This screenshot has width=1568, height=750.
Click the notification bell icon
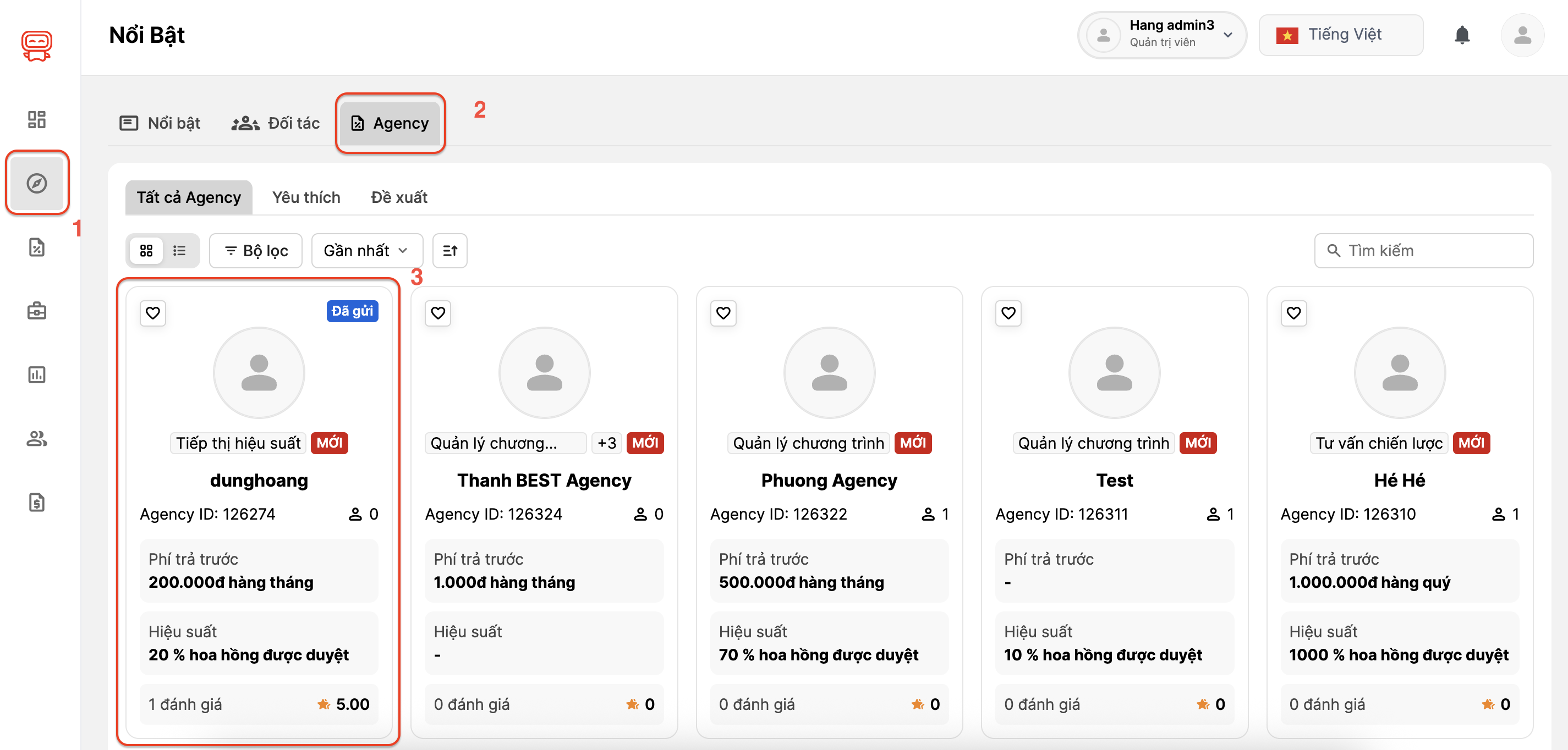(x=1461, y=35)
